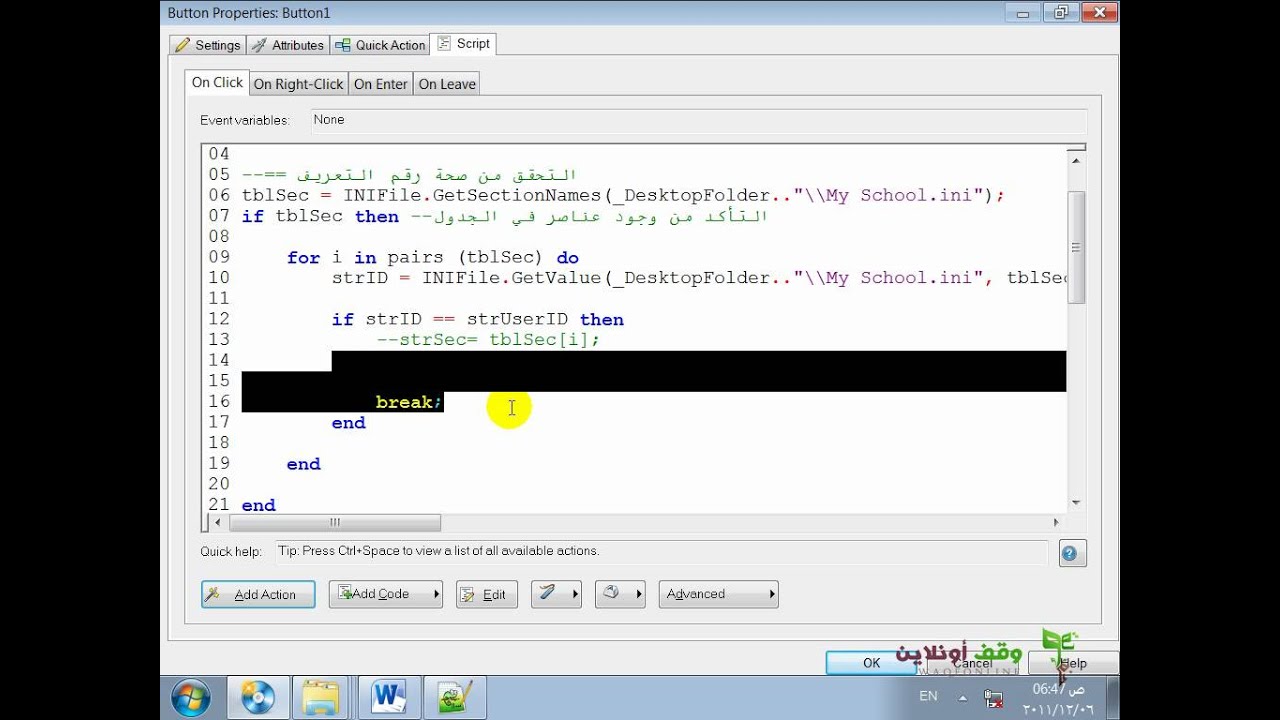
Task: Open the Quick Action tab
Action: (x=379, y=45)
